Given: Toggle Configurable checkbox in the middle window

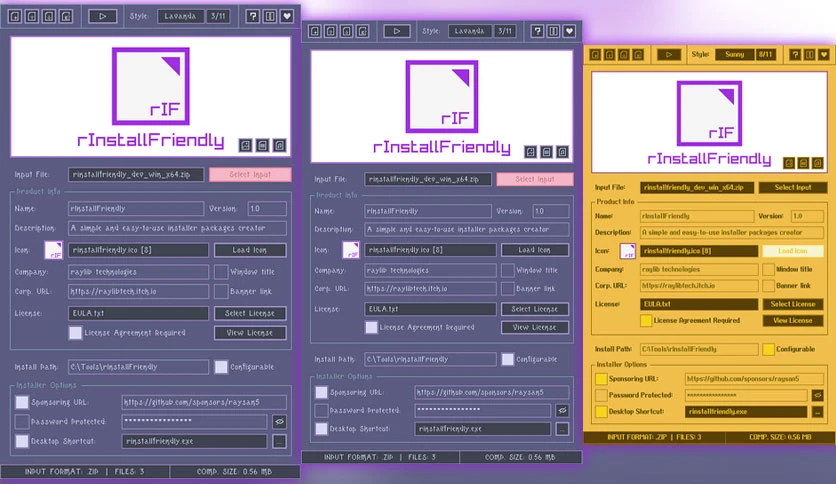Looking at the screenshot, I should (x=508, y=359).
